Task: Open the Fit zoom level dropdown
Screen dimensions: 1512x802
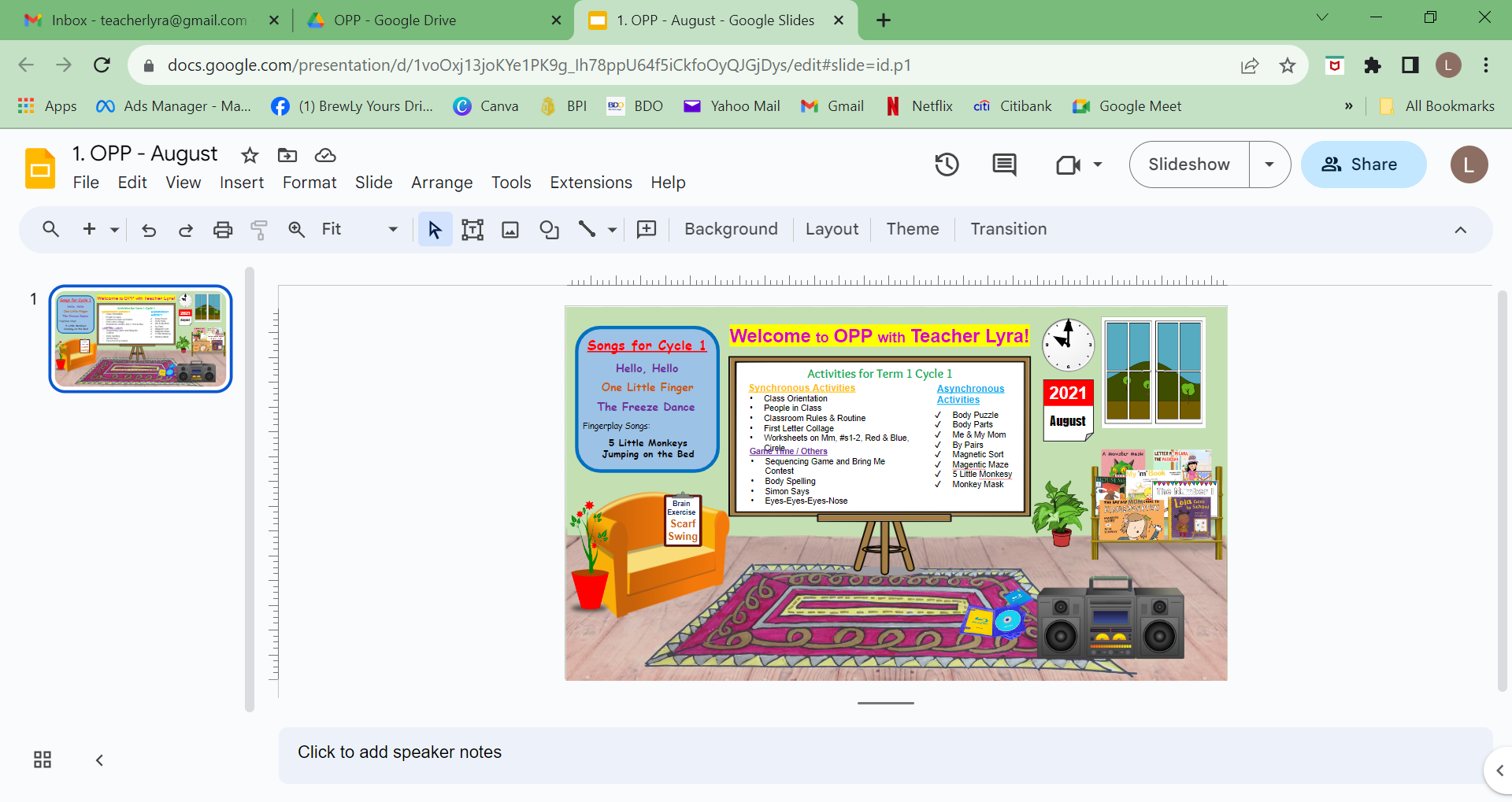Action: point(360,229)
